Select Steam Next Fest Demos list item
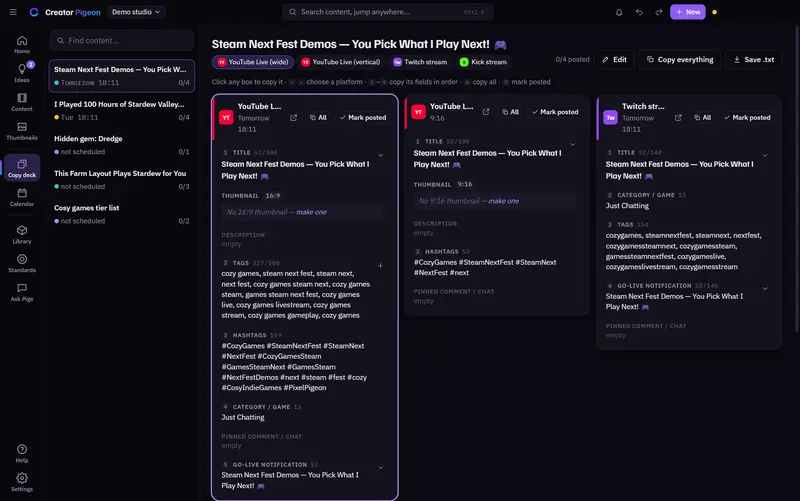Screen dimensions: 800x501 122,76
